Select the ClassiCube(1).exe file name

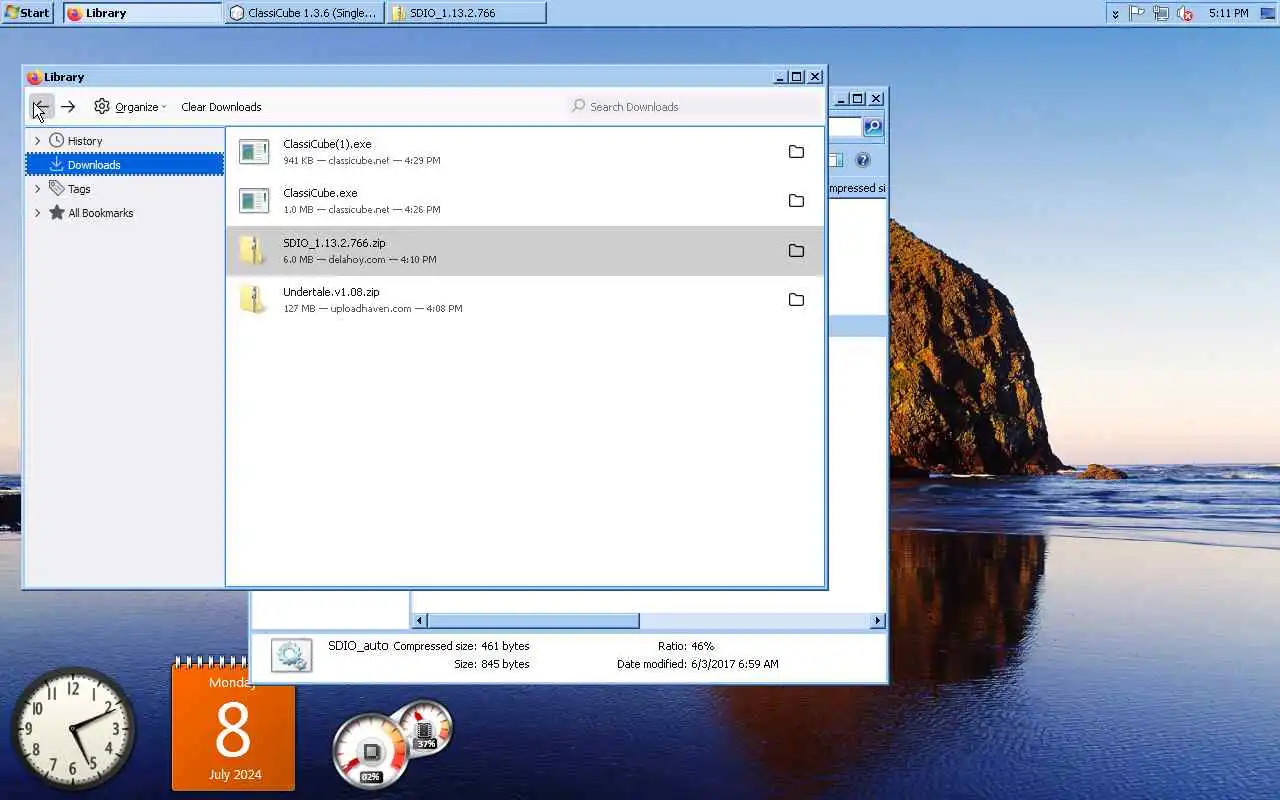point(327,144)
